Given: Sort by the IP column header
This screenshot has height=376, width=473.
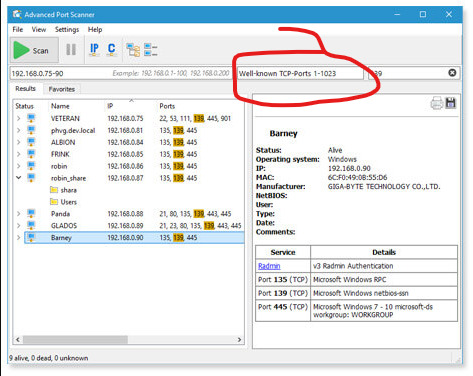Looking at the screenshot, I should (110, 106).
